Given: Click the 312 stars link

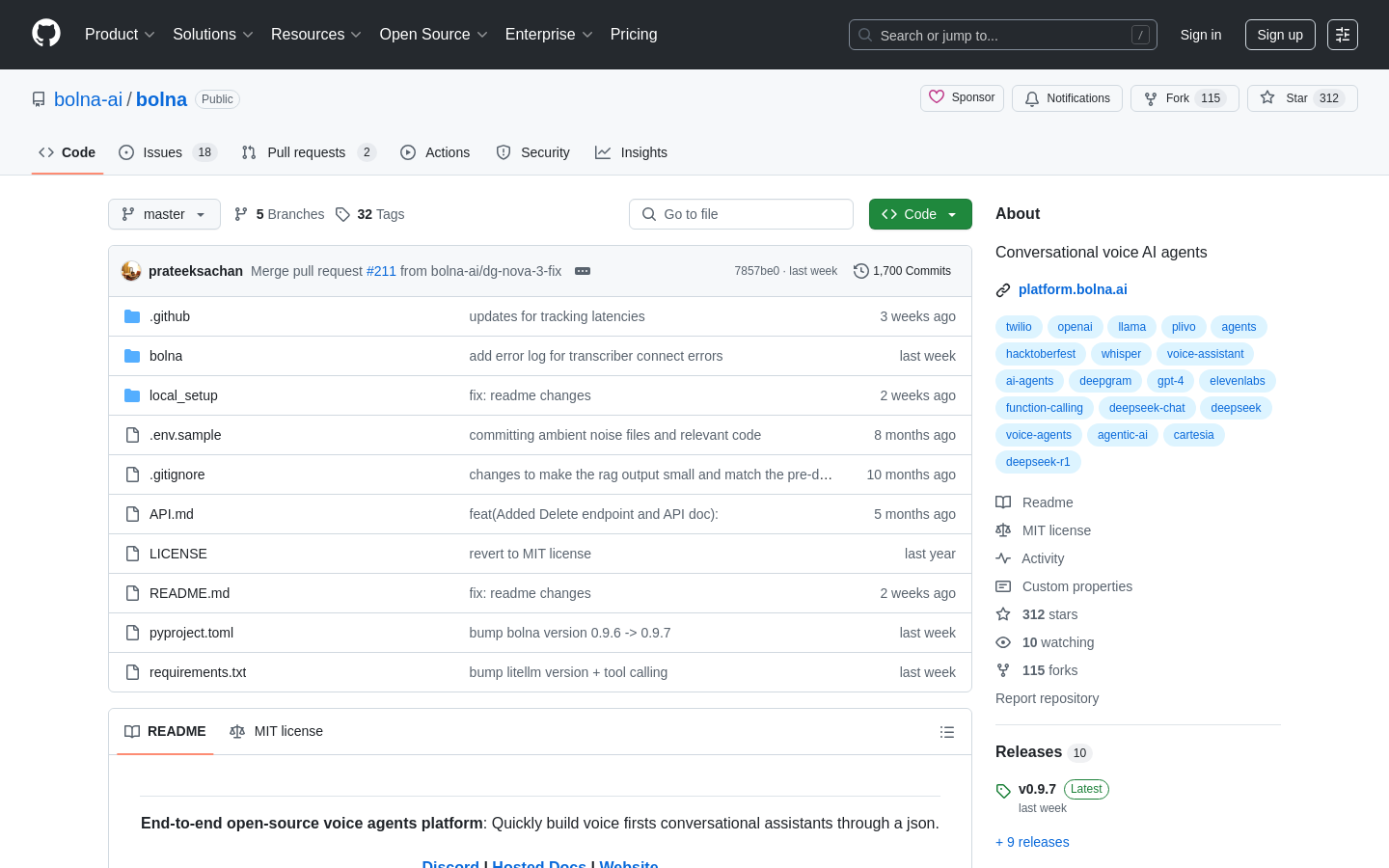Looking at the screenshot, I should click(x=1037, y=614).
